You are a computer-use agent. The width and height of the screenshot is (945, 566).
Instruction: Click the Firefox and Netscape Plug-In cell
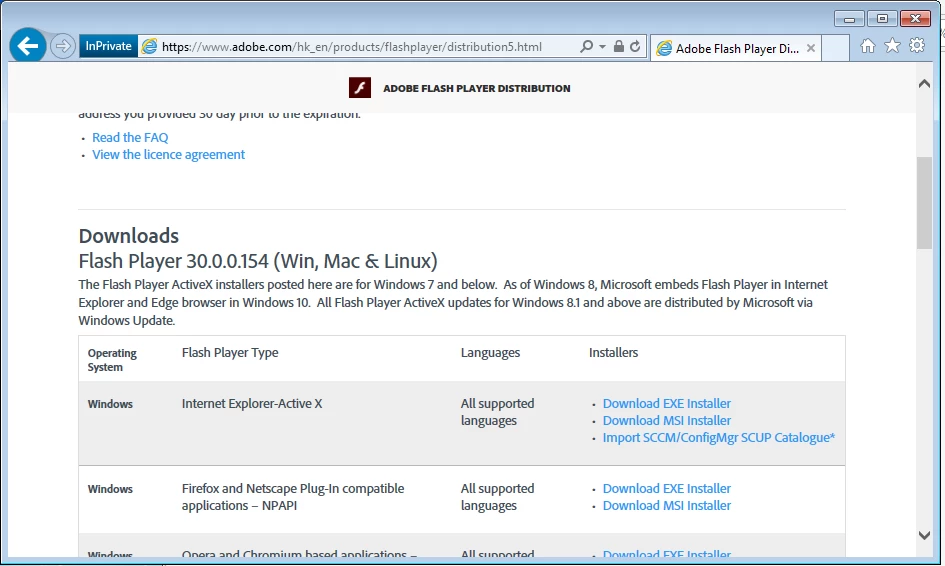coord(293,497)
